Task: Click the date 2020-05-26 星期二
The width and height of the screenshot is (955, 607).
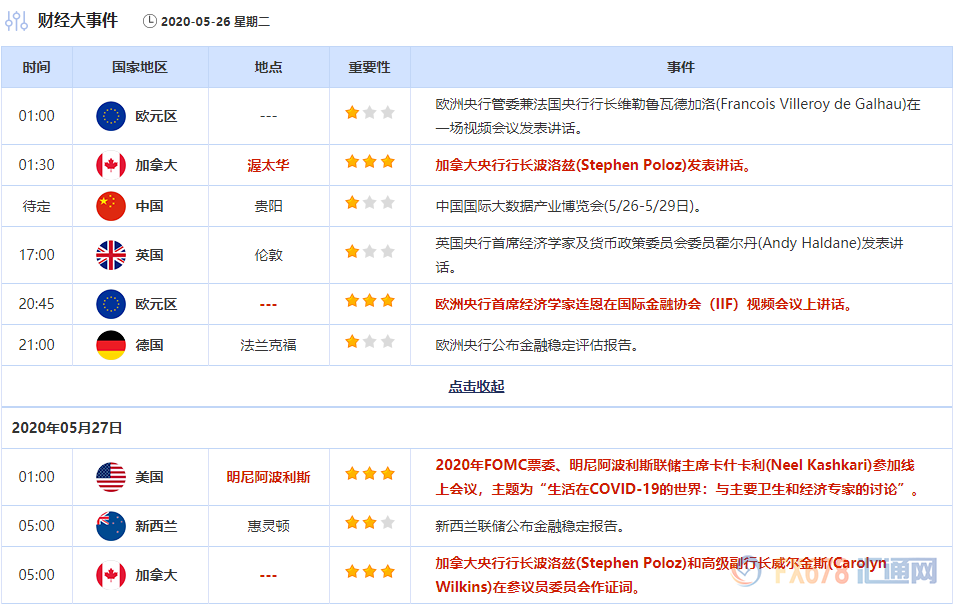Action: click(x=215, y=21)
